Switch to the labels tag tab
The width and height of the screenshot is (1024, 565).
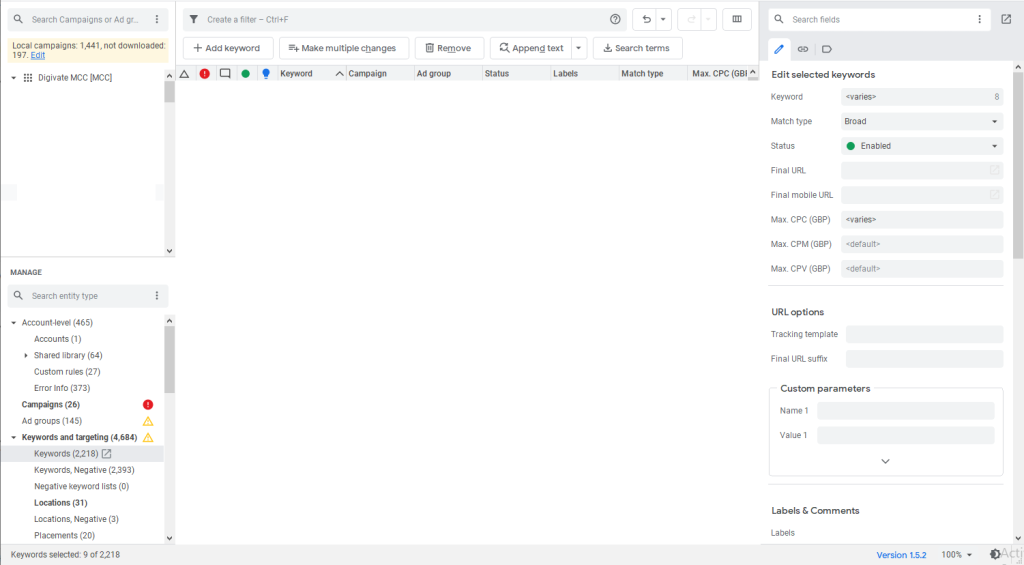pos(827,49)
